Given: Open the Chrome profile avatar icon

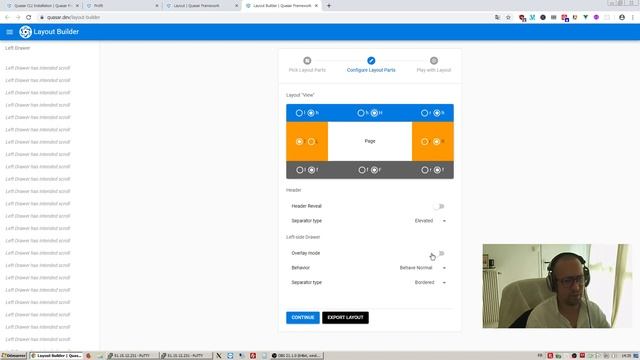Looking at the screenshot, I should click(x=622, y=18).
